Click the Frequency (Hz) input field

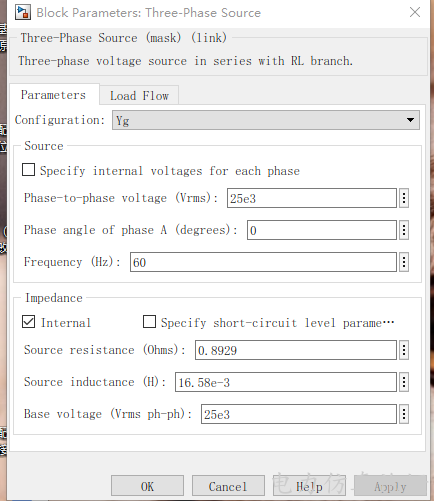coord(263,262)
